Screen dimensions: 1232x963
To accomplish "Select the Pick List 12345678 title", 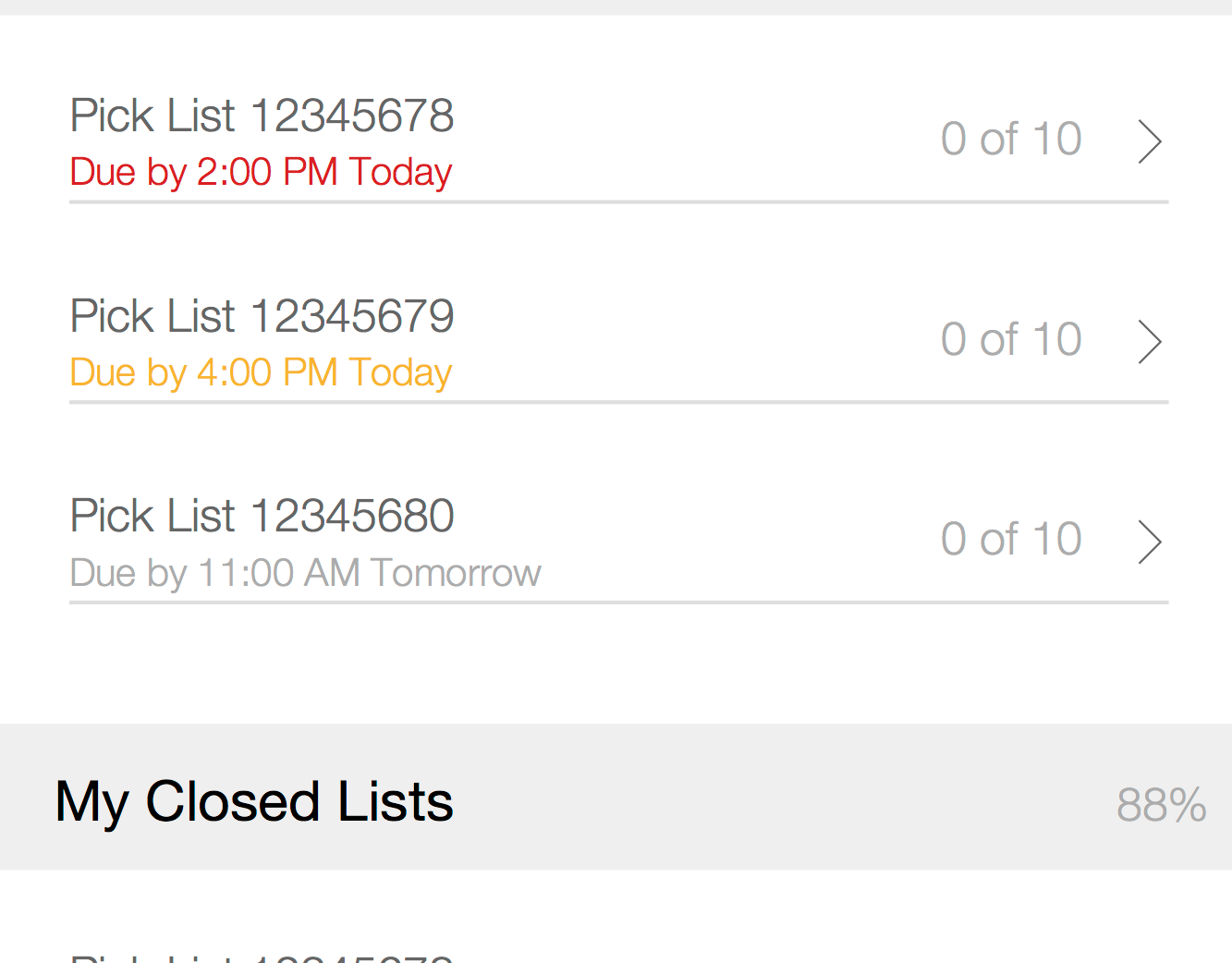I will 262,116.
